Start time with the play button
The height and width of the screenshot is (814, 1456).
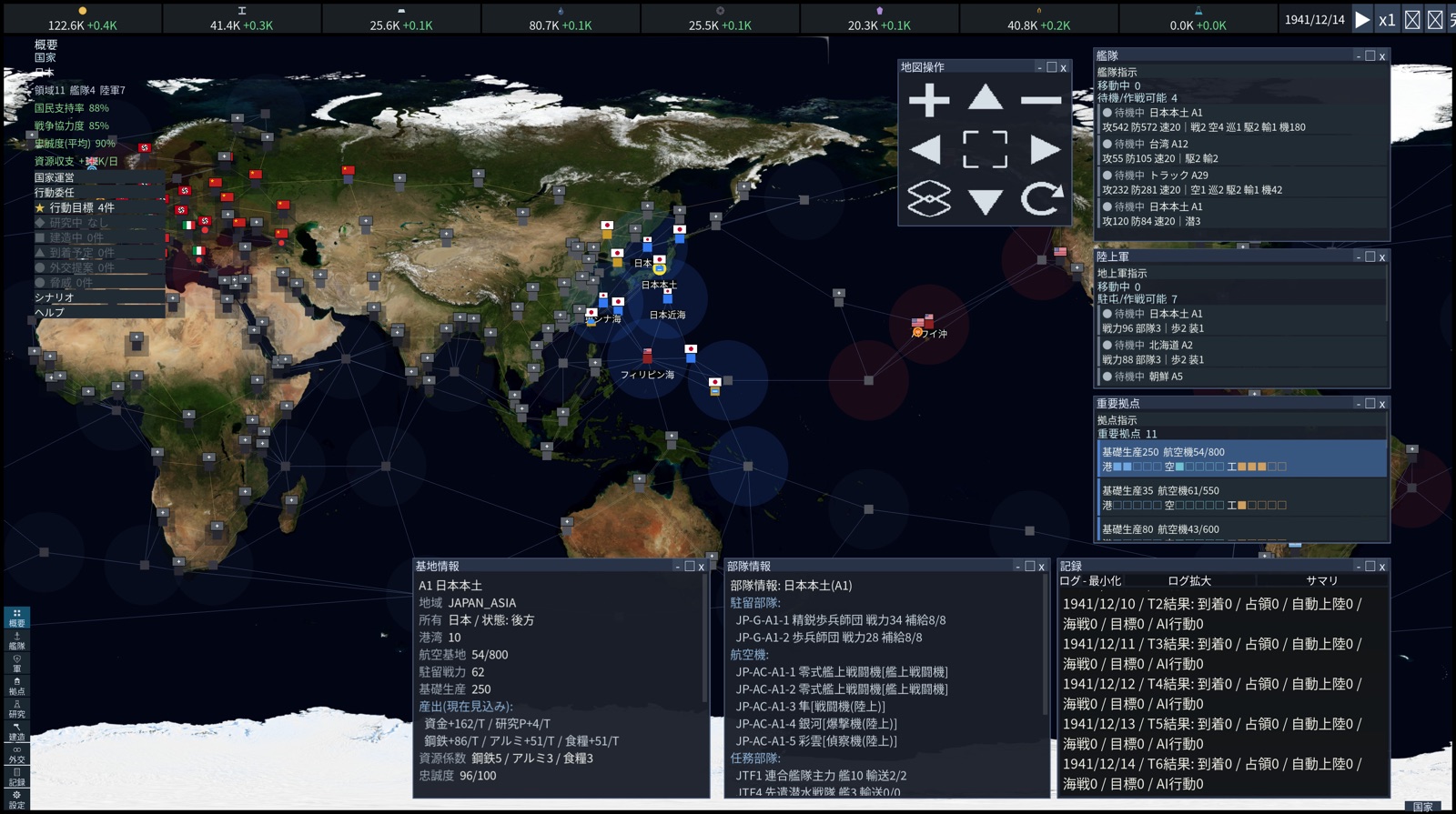(1362, 19)
